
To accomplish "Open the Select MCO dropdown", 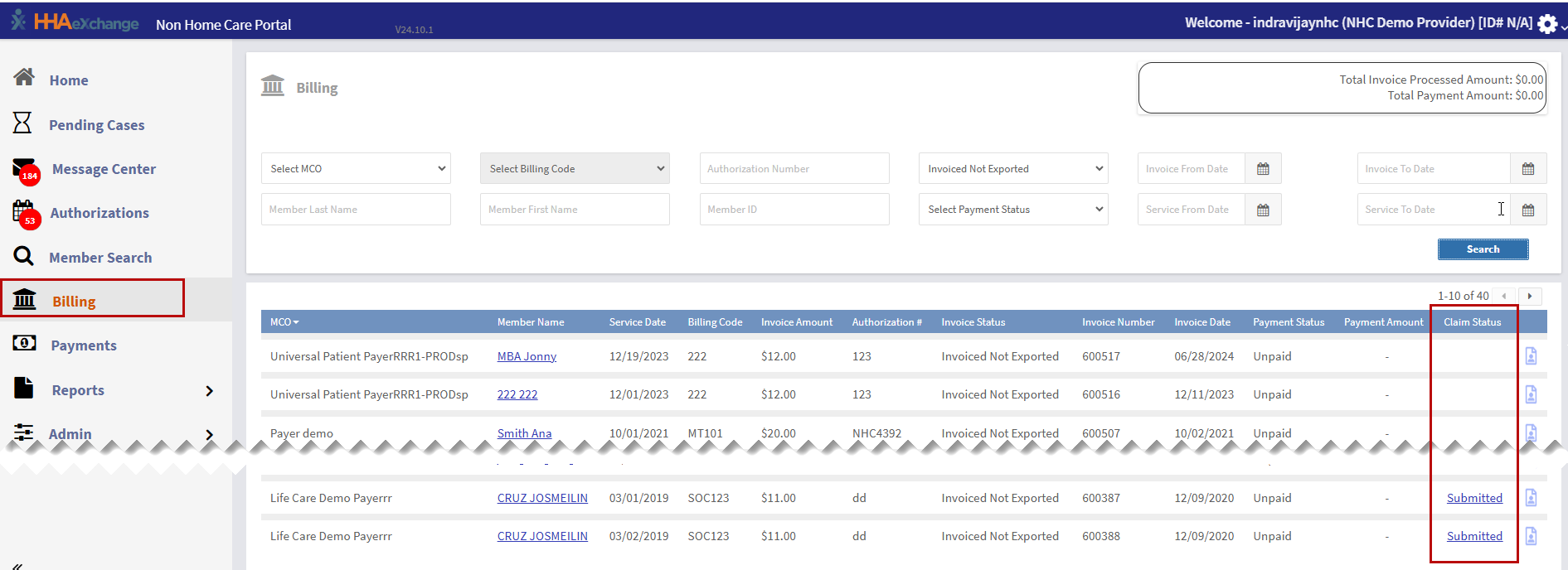I will click(x=356, y=169).
